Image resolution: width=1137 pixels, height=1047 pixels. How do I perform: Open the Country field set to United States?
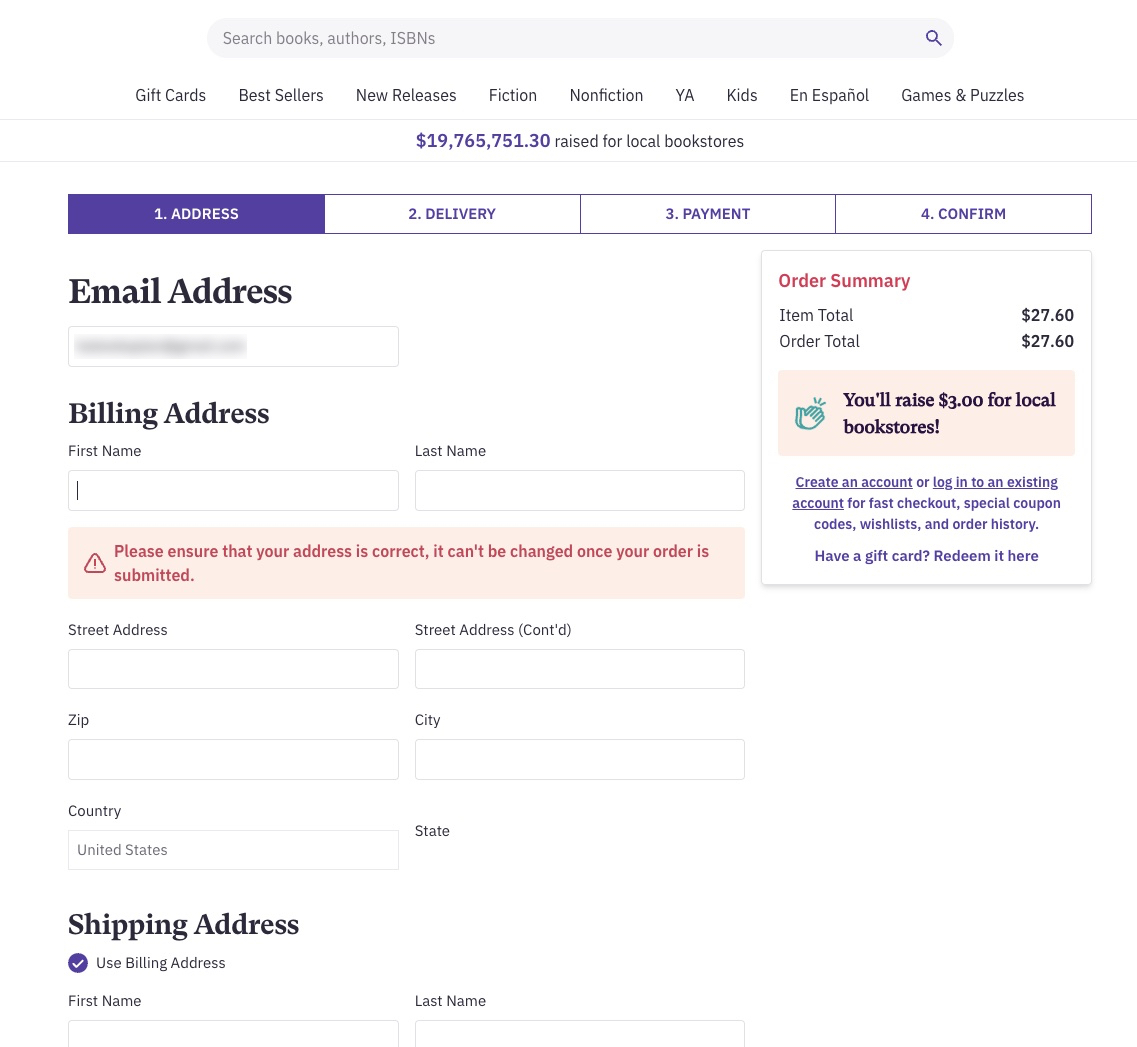(x=233, y=850)
